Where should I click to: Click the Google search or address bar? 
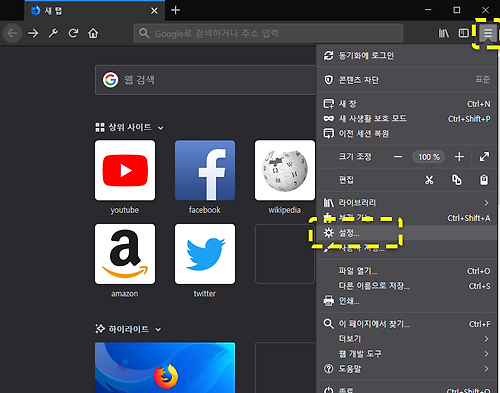click(268, 33)
